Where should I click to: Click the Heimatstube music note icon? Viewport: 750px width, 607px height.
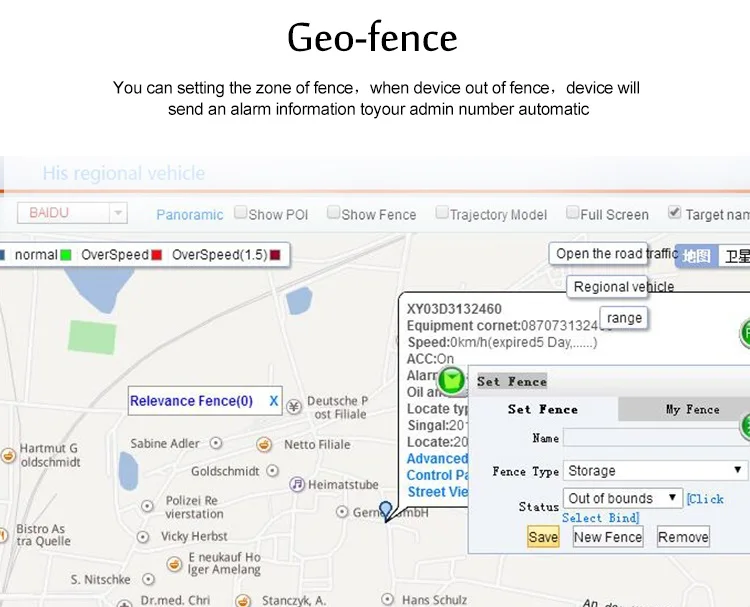click(297, 484)
